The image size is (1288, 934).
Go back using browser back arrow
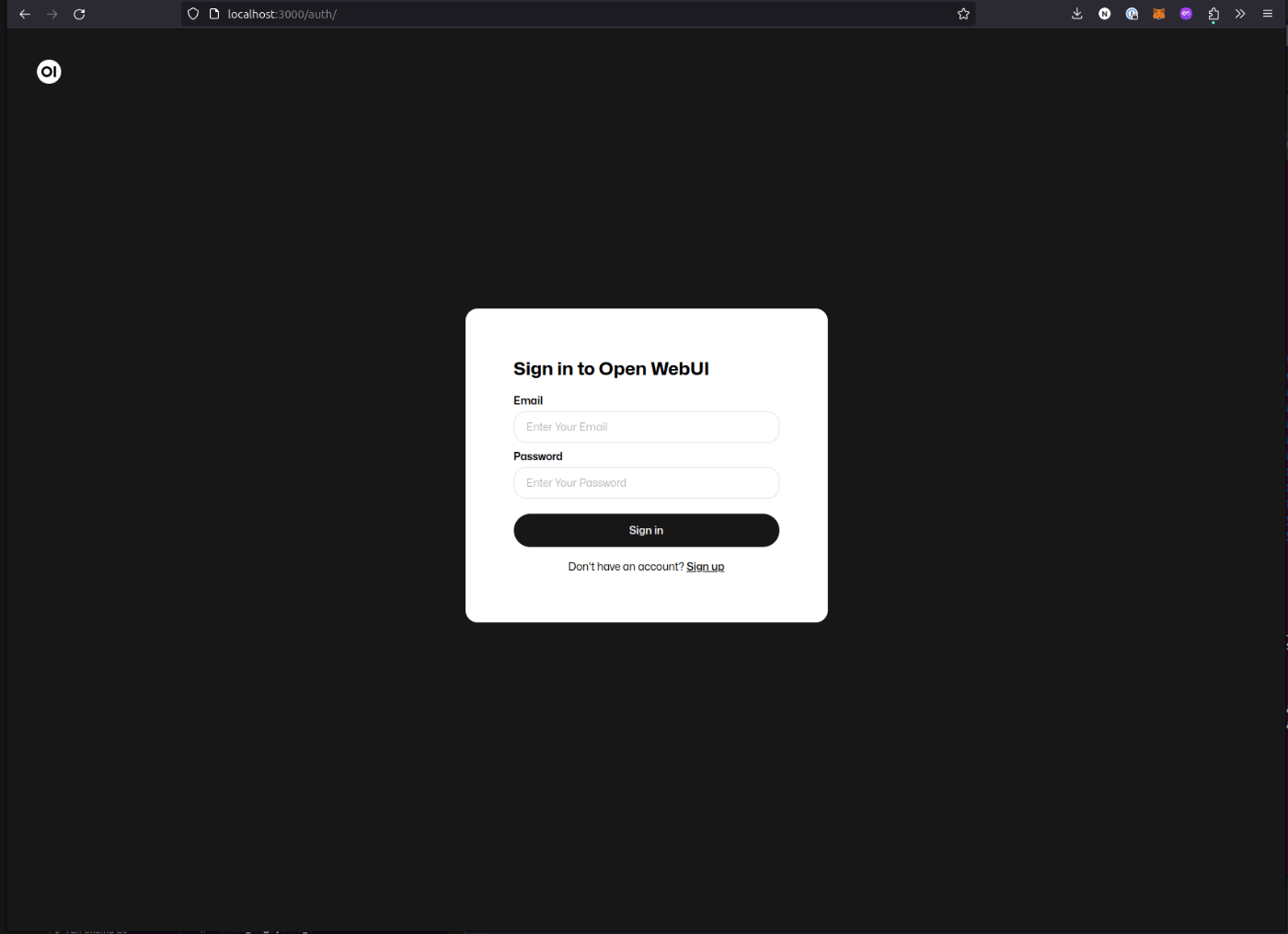(x=25, y=14)
